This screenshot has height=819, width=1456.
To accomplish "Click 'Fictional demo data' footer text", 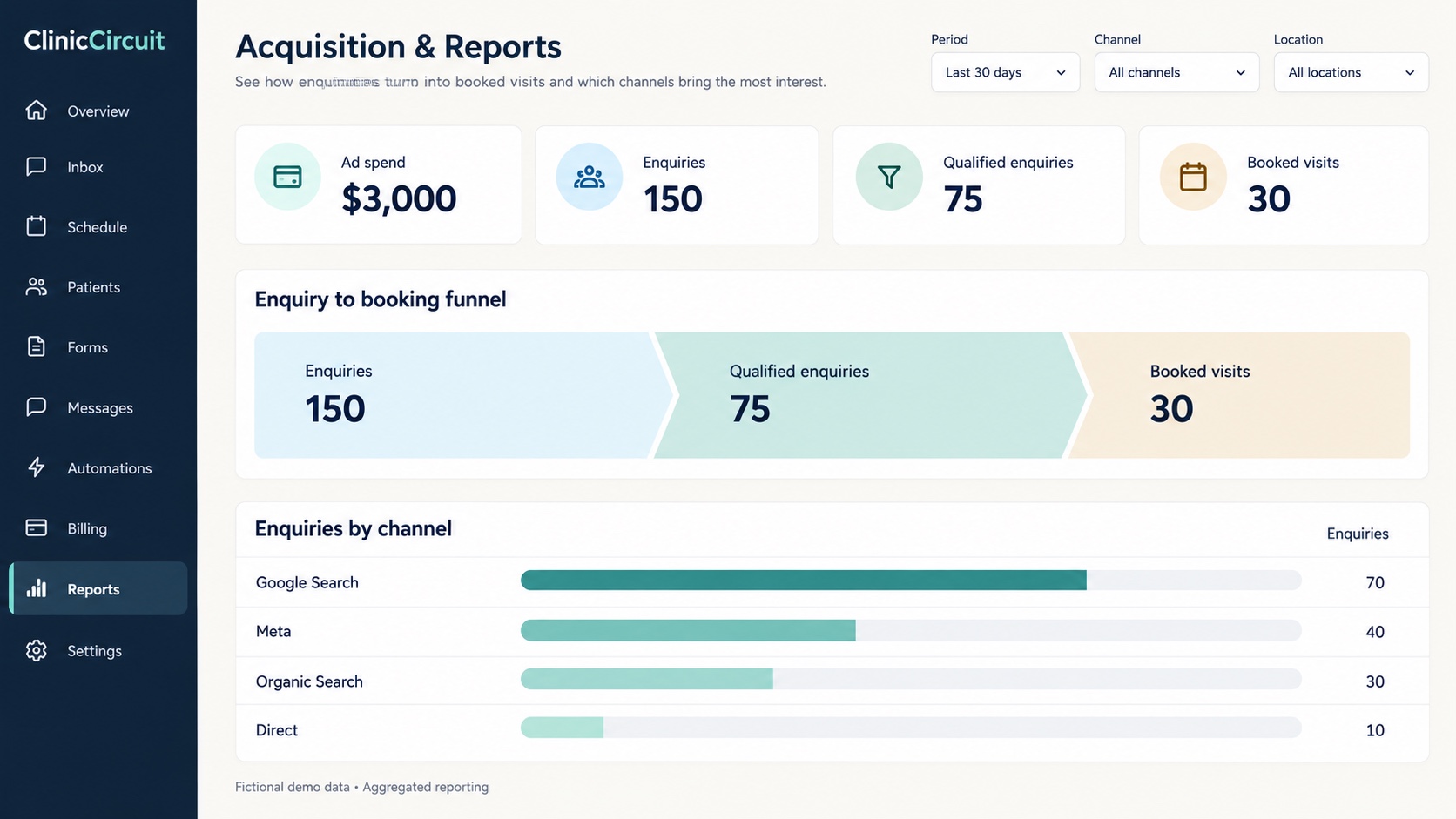I will tap(292, 787).
